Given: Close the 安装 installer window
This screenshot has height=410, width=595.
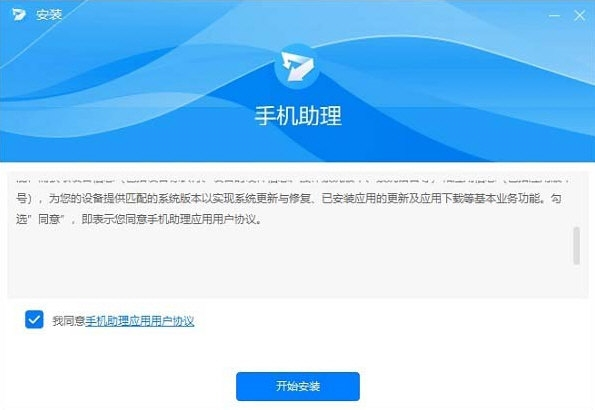Looking at the screenshot, I should coord(579,16).
